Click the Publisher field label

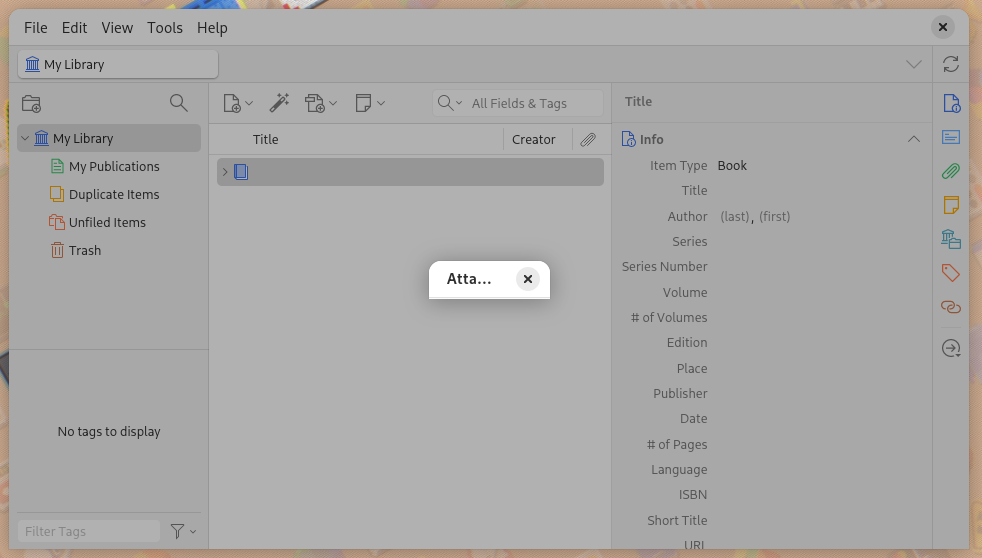click(x=680, y=394)
